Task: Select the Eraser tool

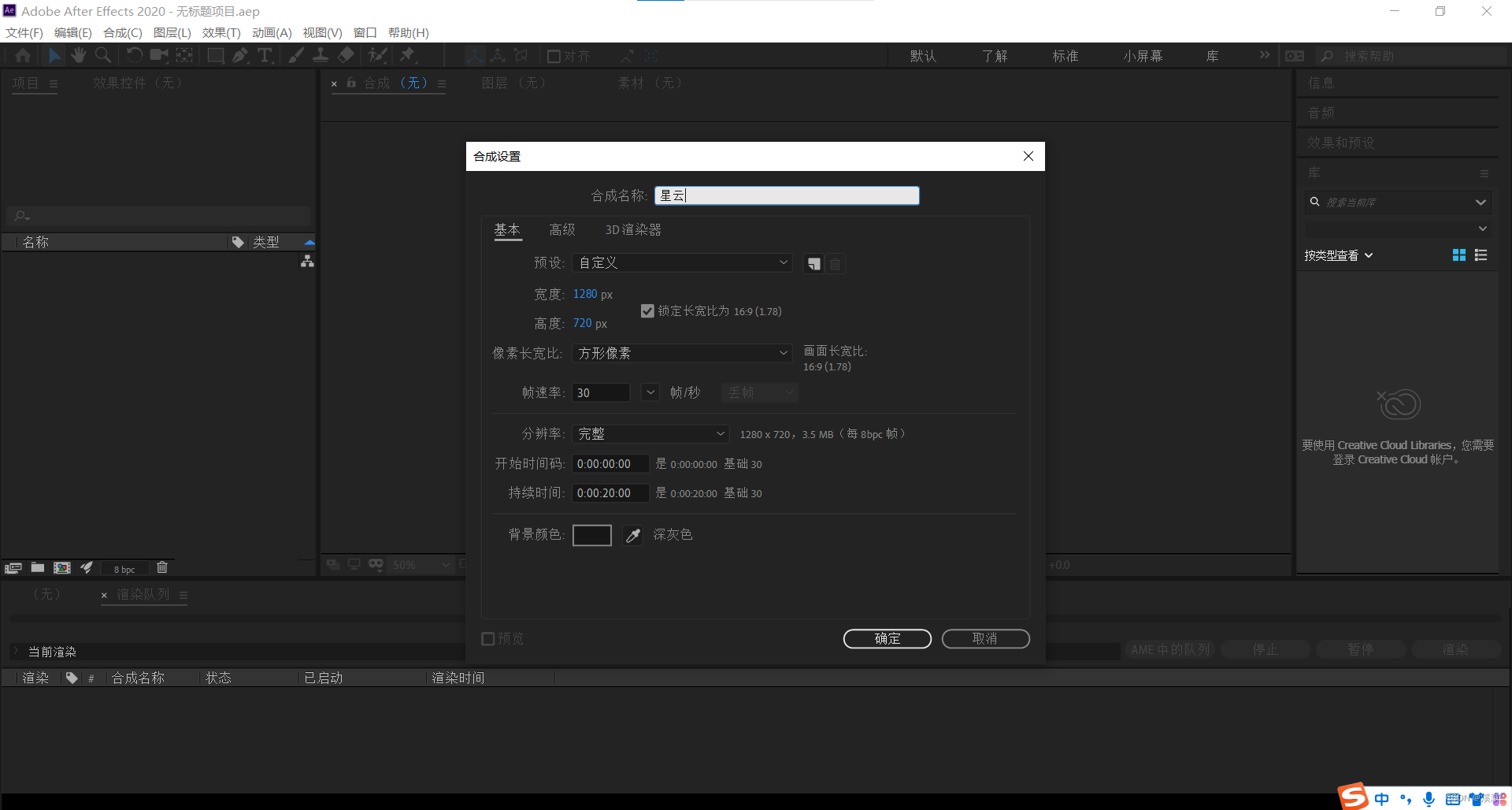Action: [346, 55]
